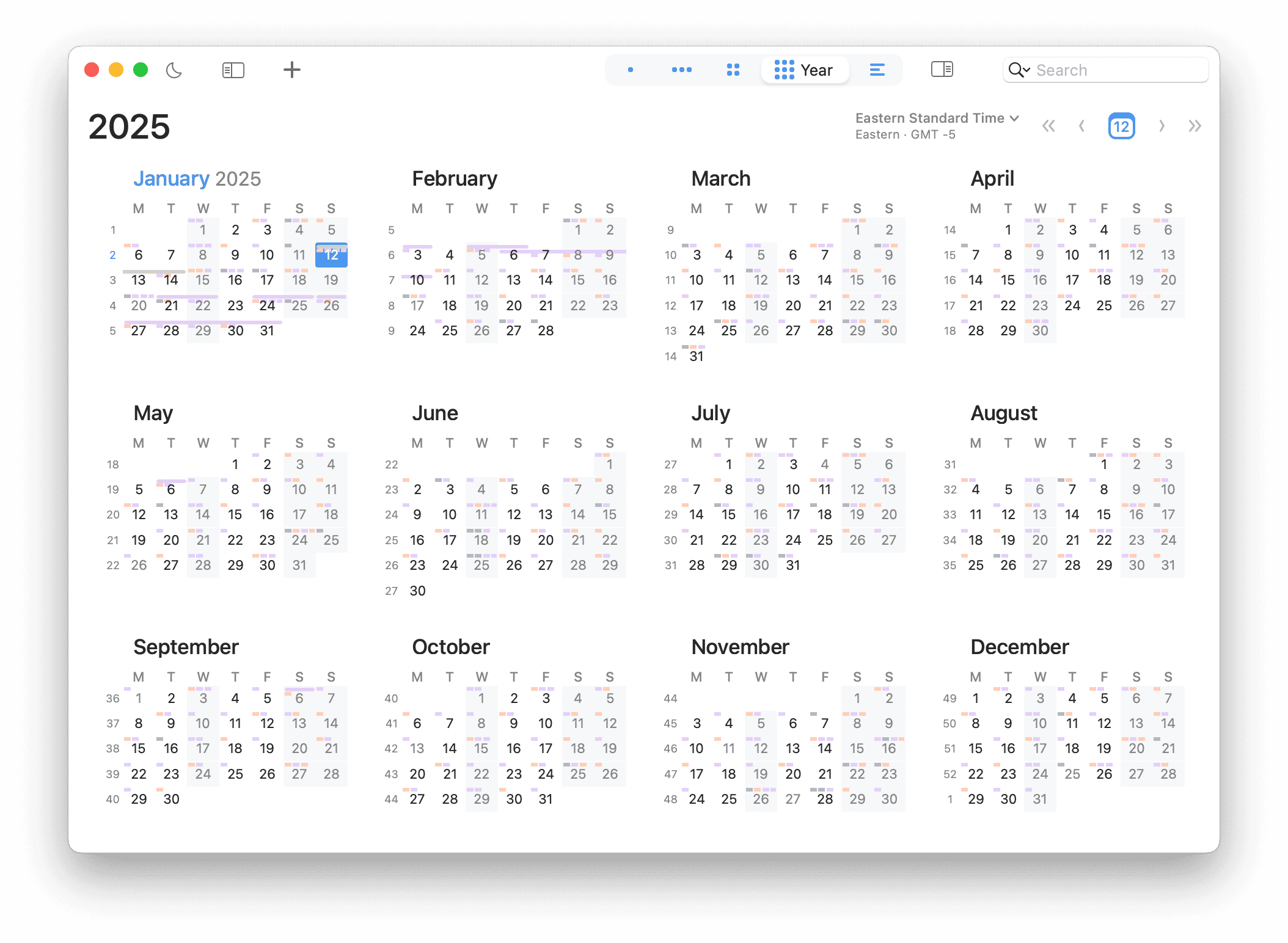Select highlighted January 12 today cell

click(x=331, y=255)
